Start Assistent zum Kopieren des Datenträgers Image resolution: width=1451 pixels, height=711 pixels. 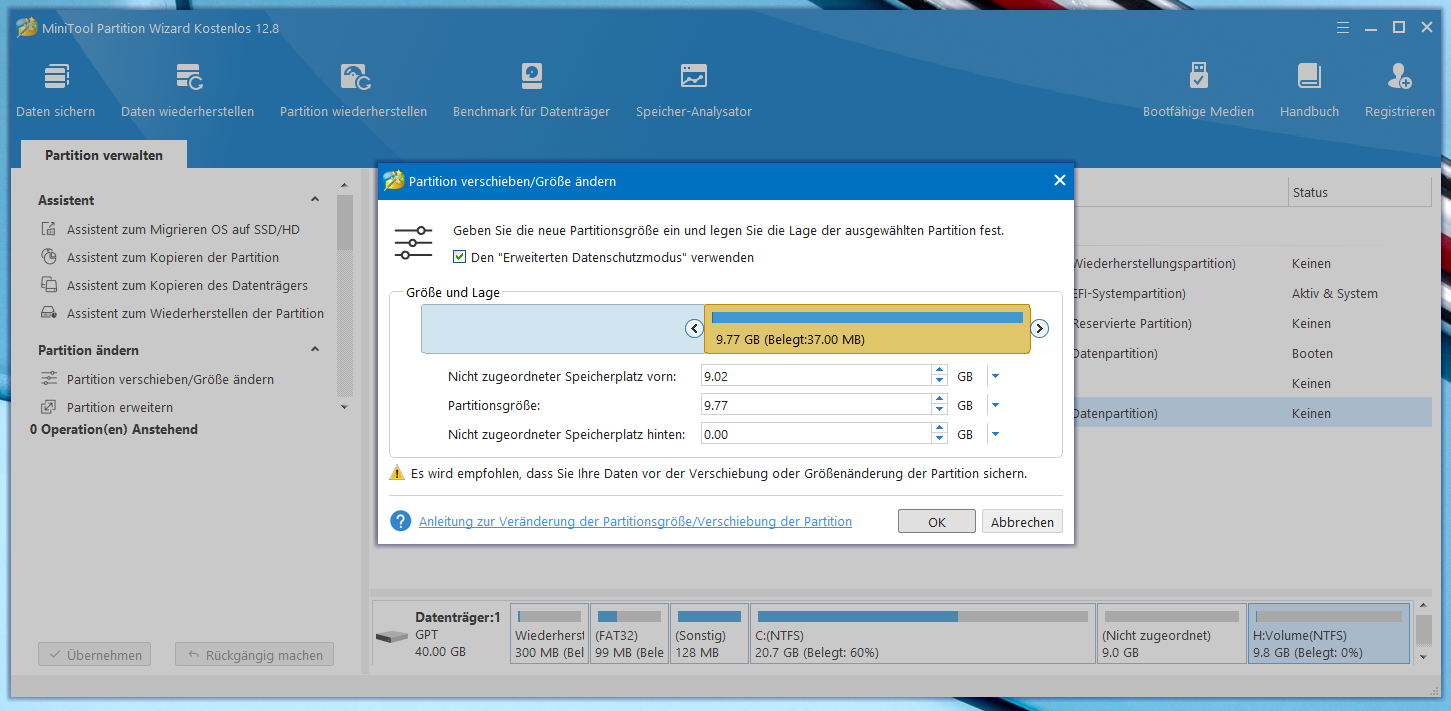(187, 286)
